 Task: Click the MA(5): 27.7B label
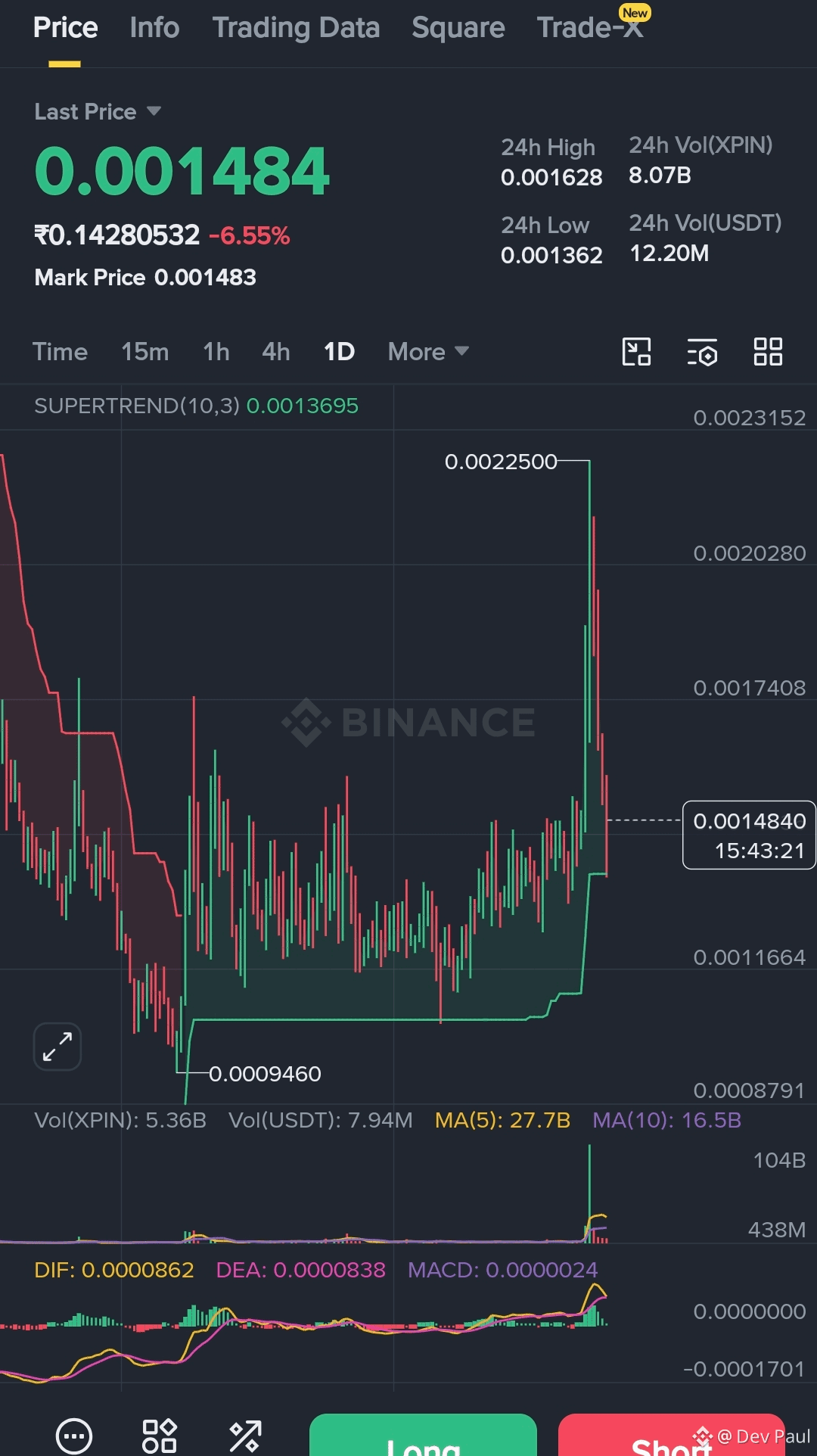[x=502, y=1120]
